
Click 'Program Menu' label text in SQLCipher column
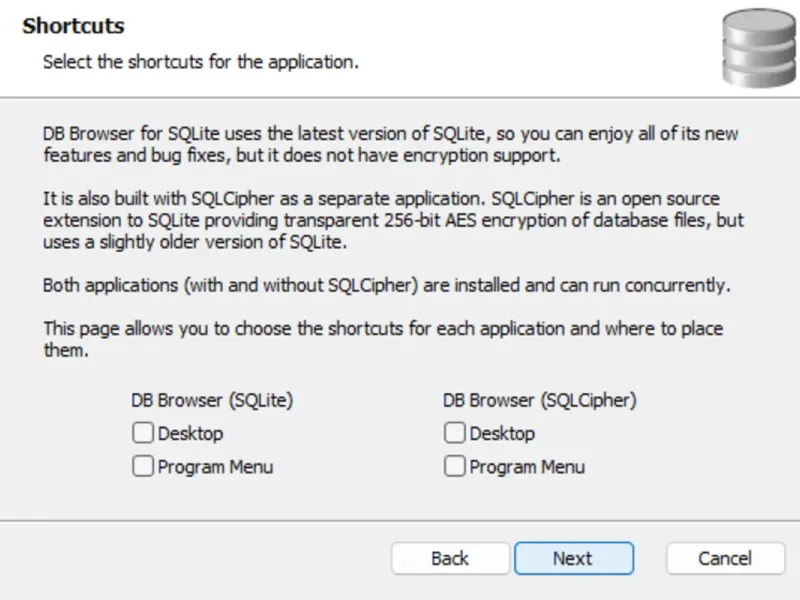[527, 466]
